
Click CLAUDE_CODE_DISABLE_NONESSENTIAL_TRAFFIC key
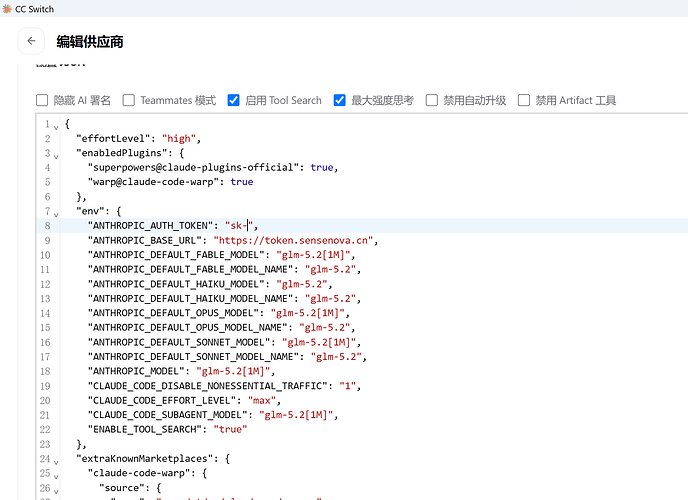(208, 386)
